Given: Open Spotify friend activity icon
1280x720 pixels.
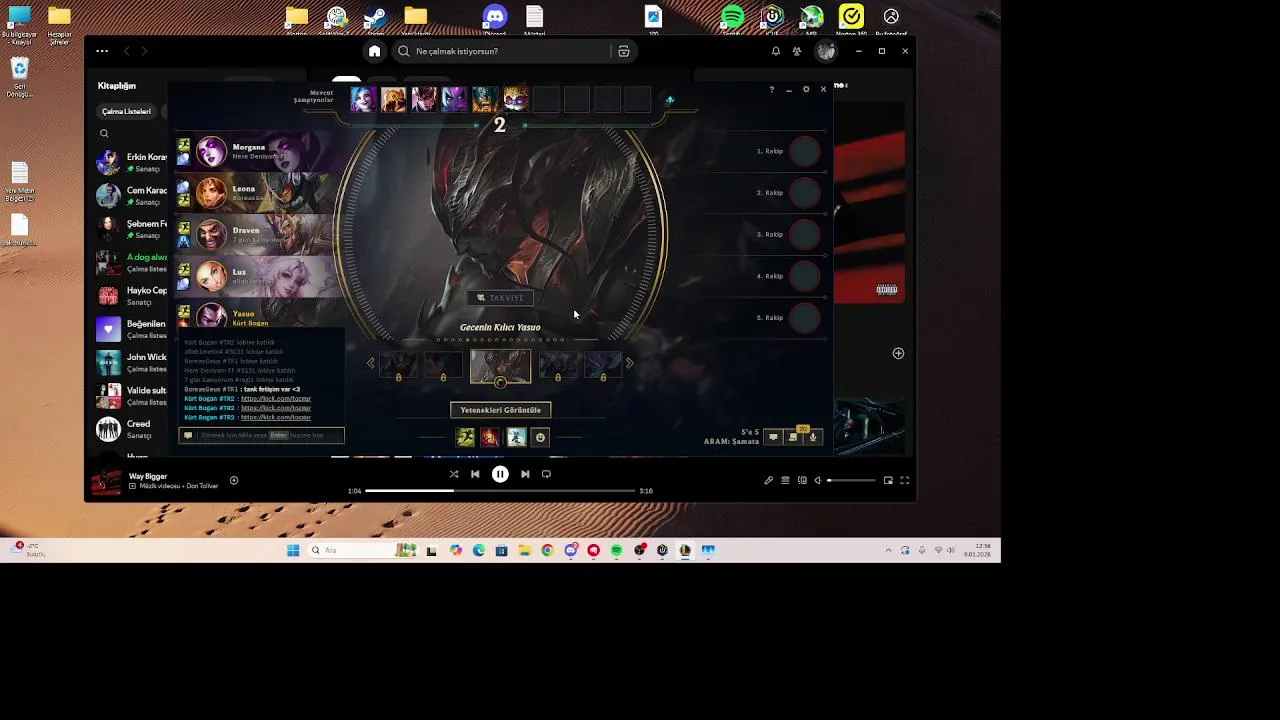Looking at the screenshot, I should pyautogui.click(x=797, y=51).
